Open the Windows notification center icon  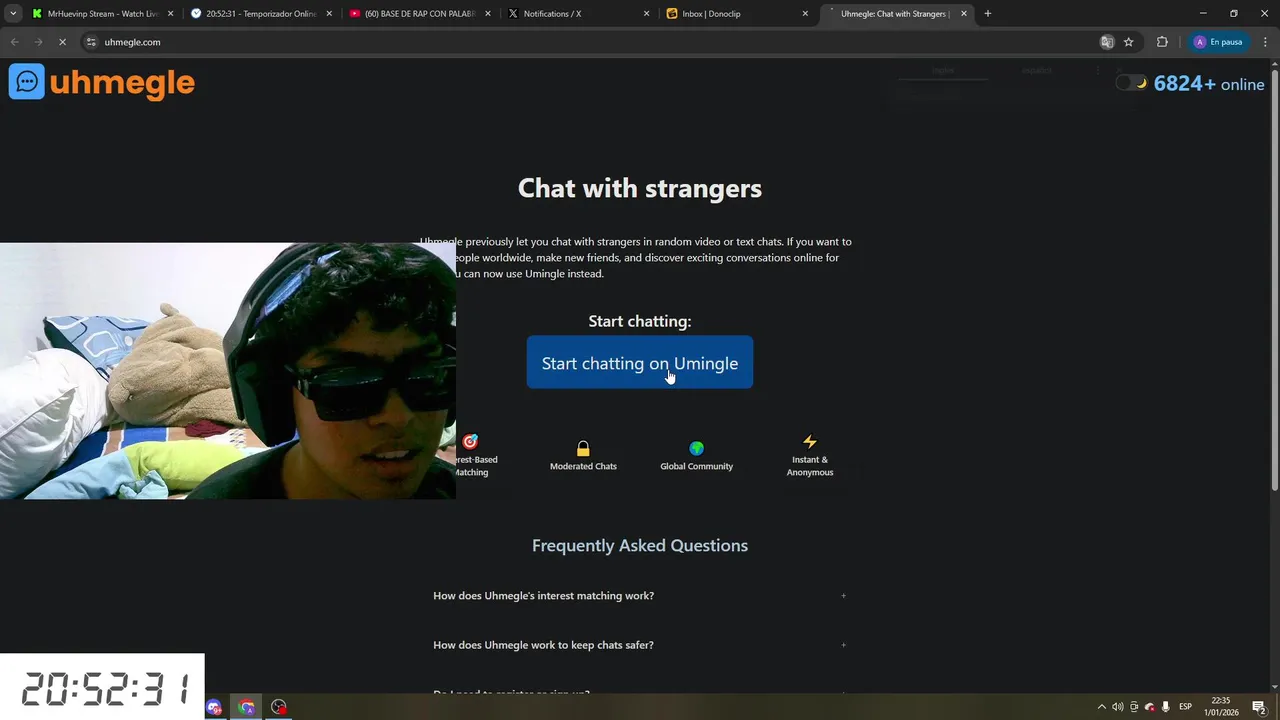pos(1259,707)
